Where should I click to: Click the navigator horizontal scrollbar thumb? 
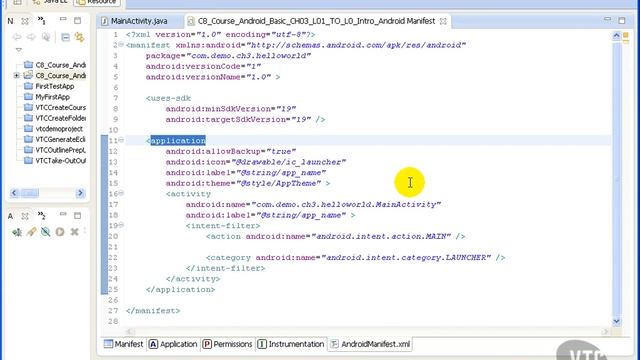(x=30, y=193)
